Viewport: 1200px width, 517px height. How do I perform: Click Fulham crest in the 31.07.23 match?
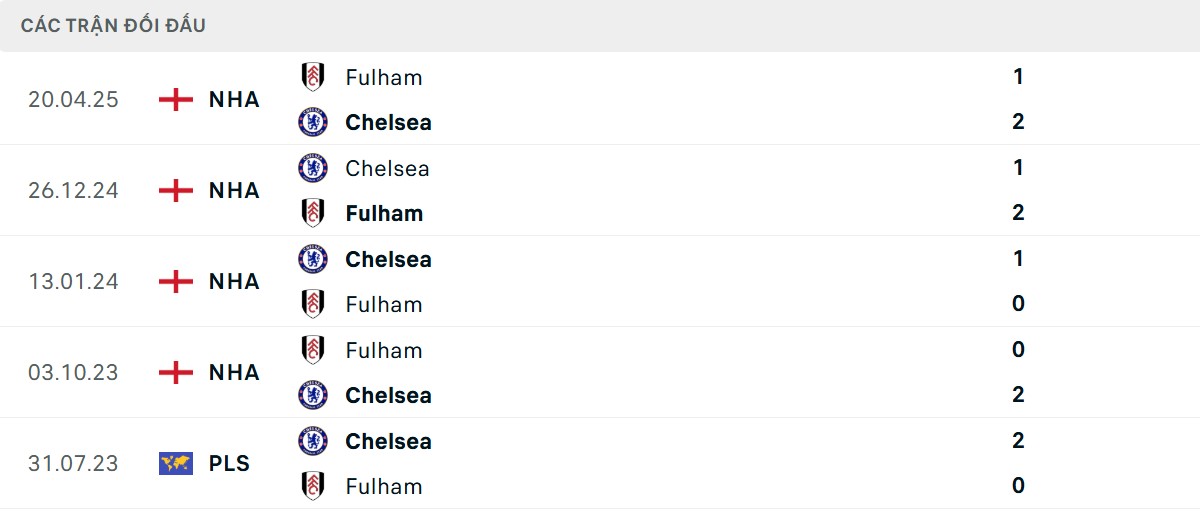[312, 486]
